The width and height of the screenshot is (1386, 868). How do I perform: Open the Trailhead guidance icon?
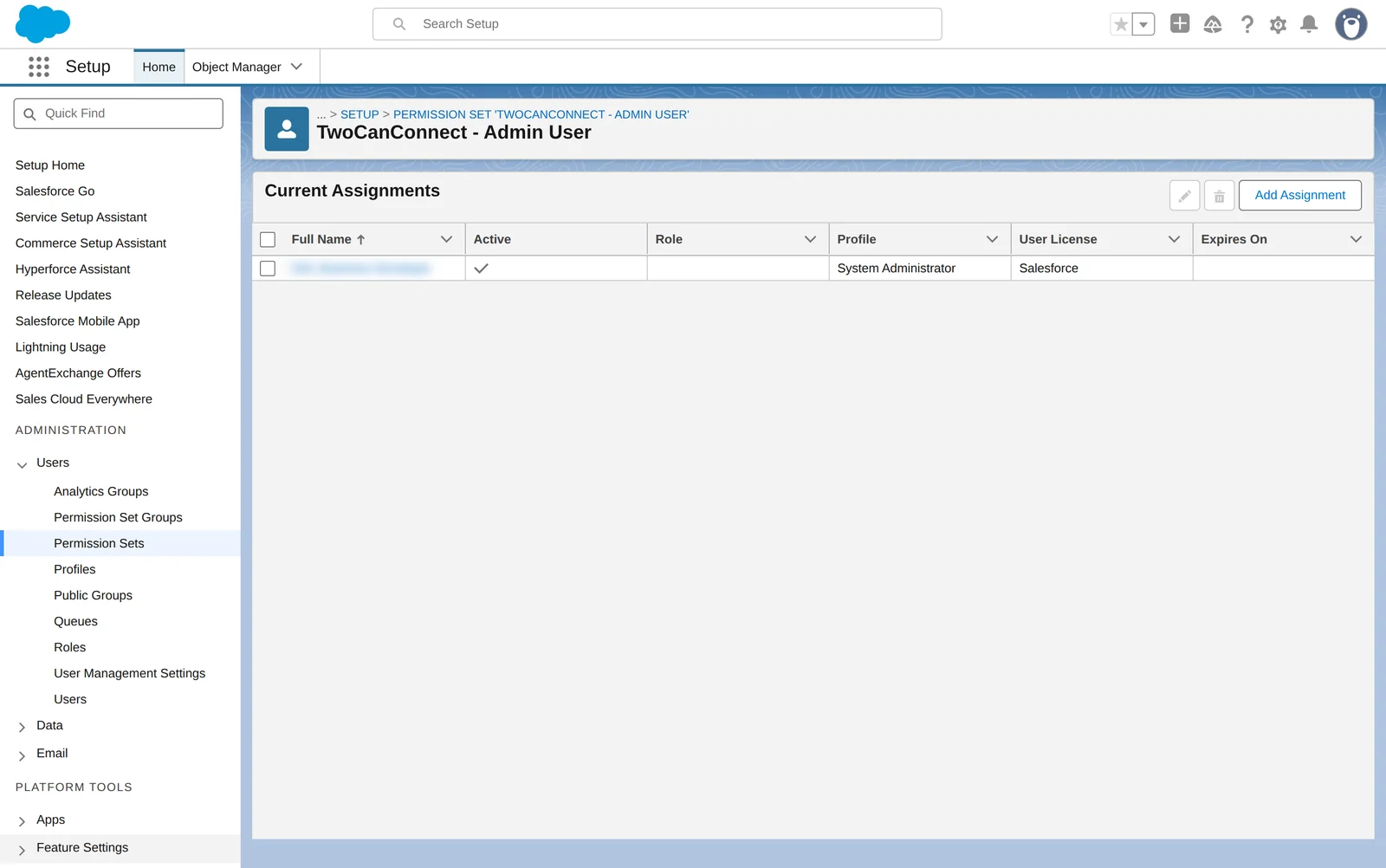pyautogui.click(x=1213, y=24)
